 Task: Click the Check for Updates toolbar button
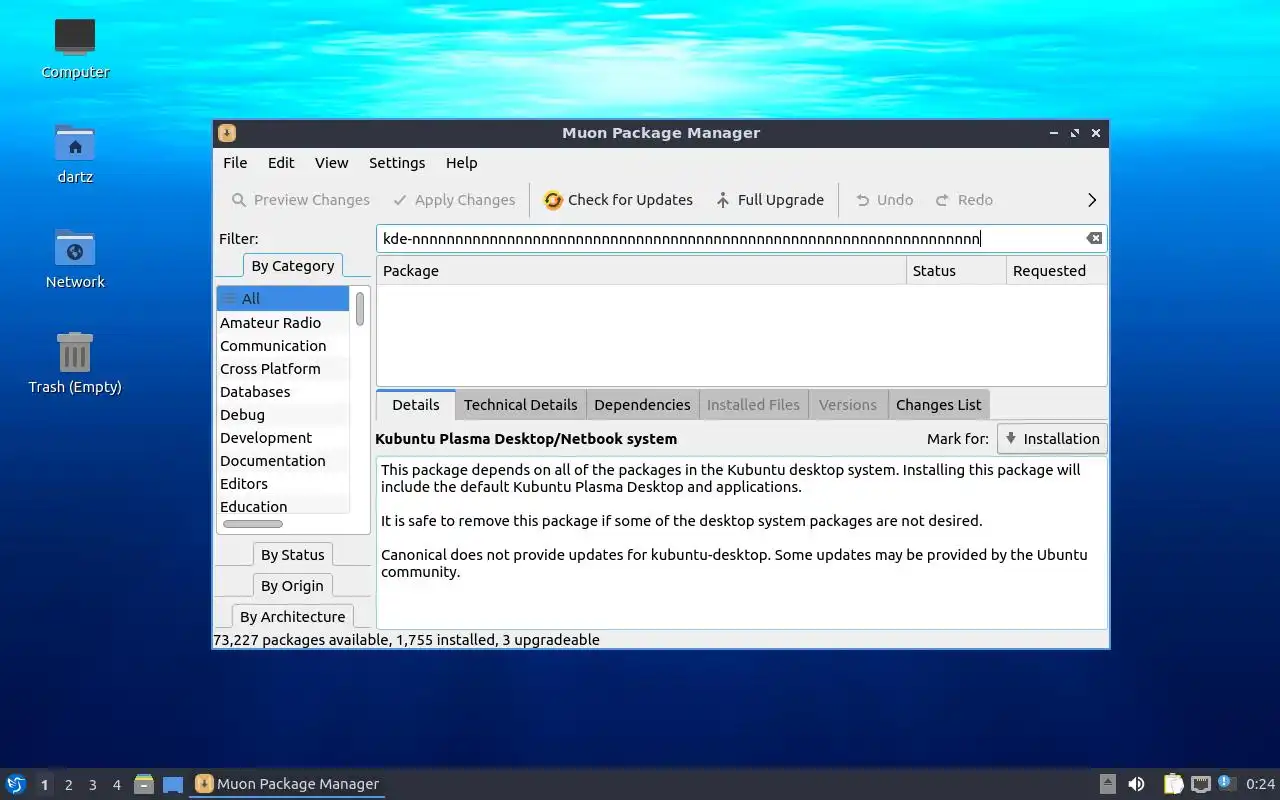click(618, 200)
